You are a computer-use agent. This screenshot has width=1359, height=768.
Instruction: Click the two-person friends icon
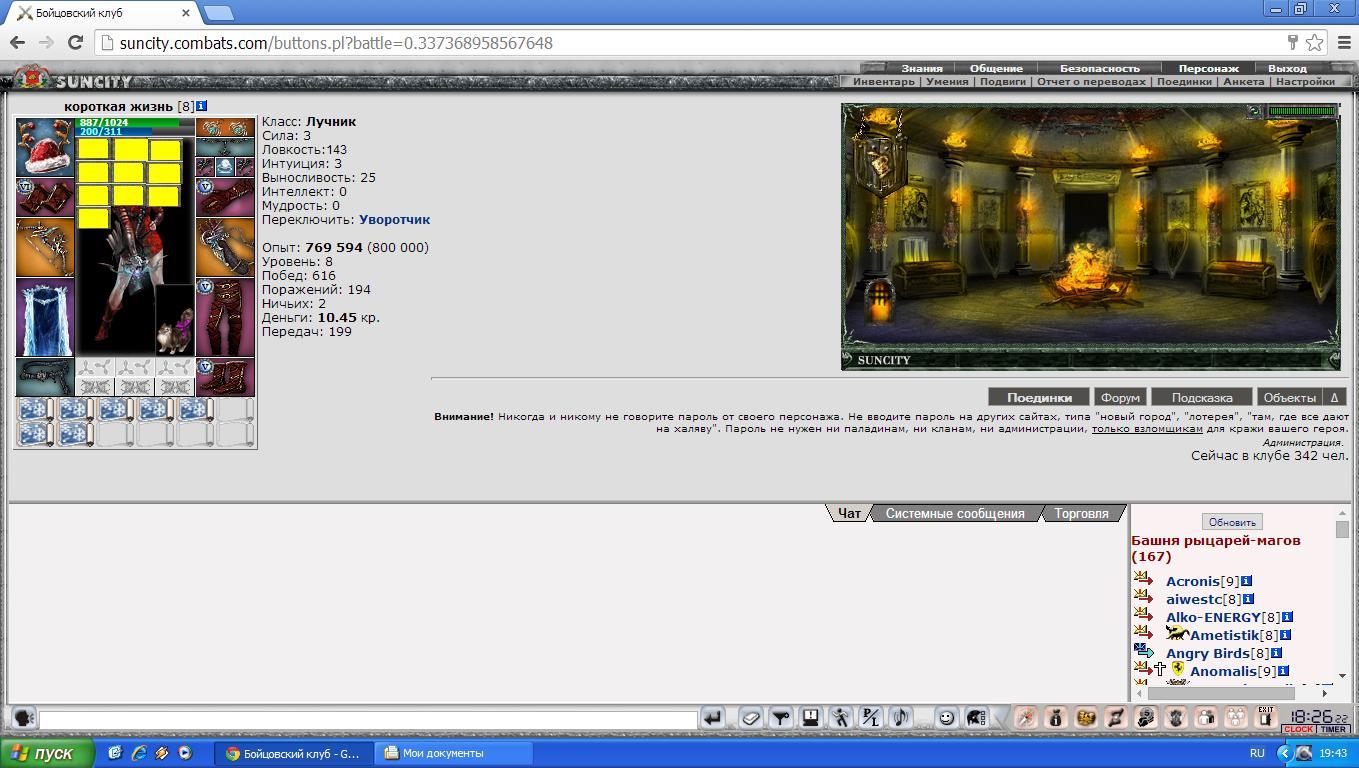tap(1206, 717)
